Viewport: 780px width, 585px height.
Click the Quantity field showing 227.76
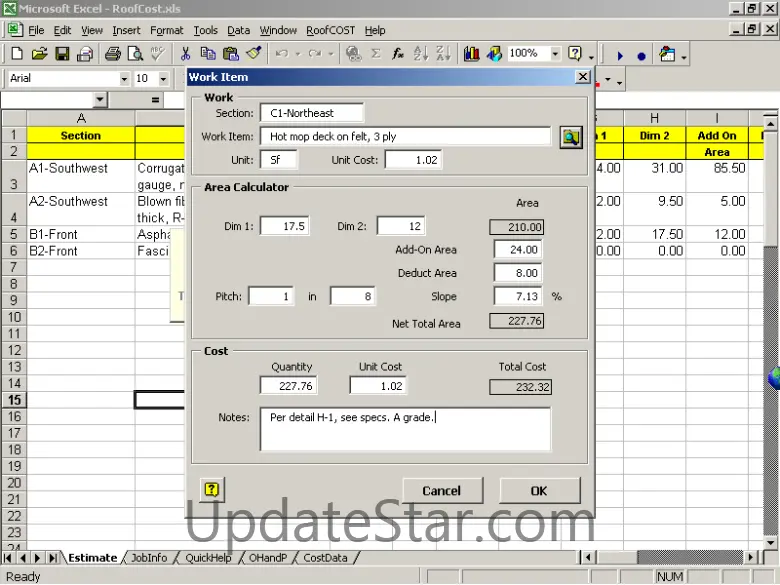coord(288,386)
